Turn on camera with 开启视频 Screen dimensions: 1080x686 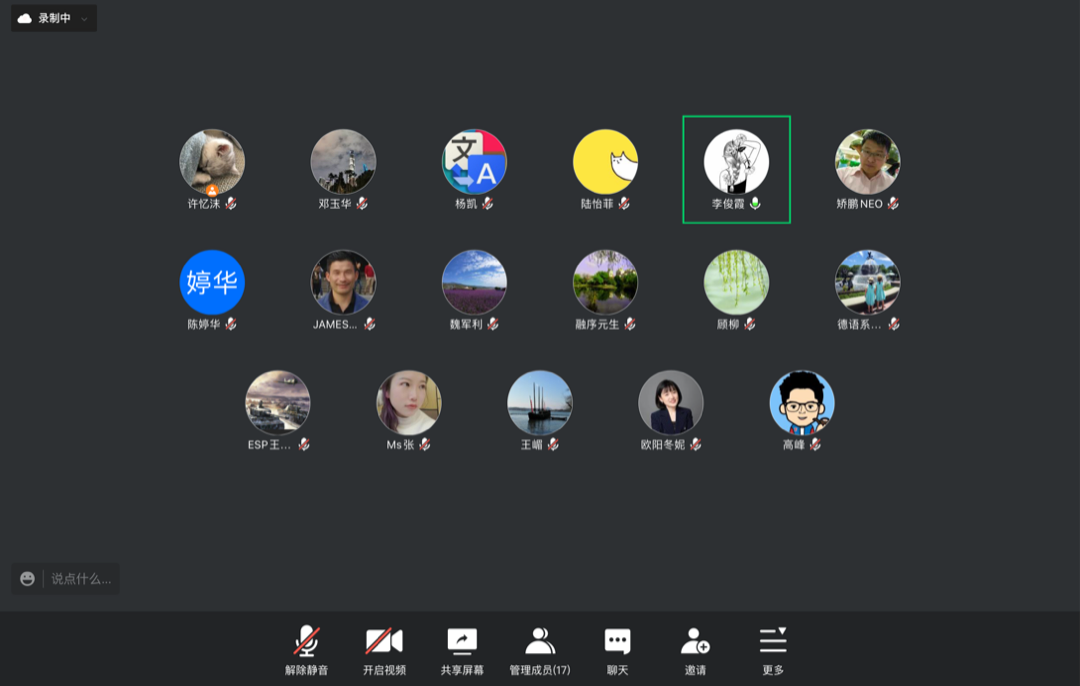[x=384, y=642]
